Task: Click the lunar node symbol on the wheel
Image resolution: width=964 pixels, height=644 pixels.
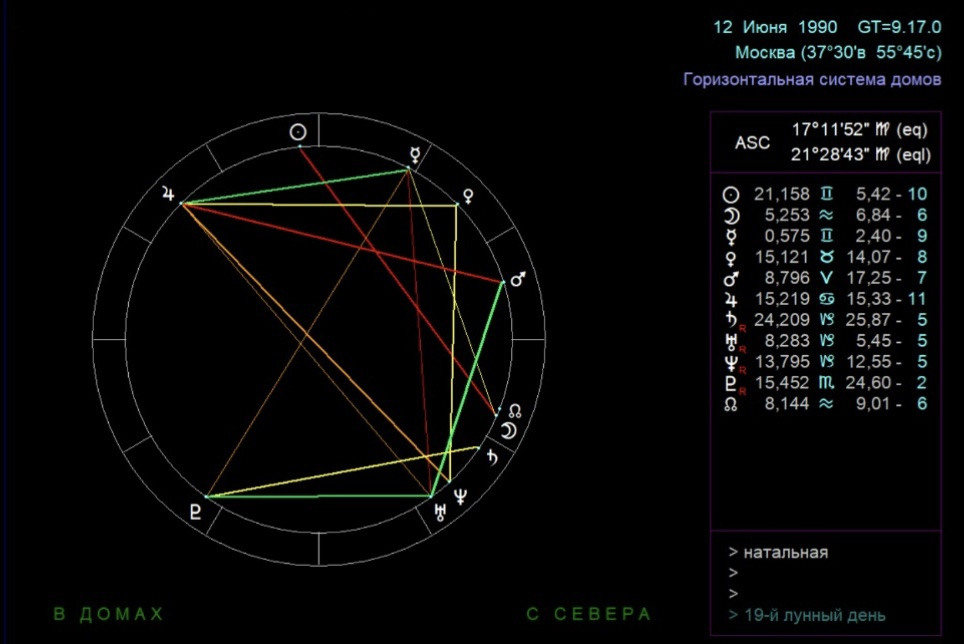Action: [x=514, y=411]
